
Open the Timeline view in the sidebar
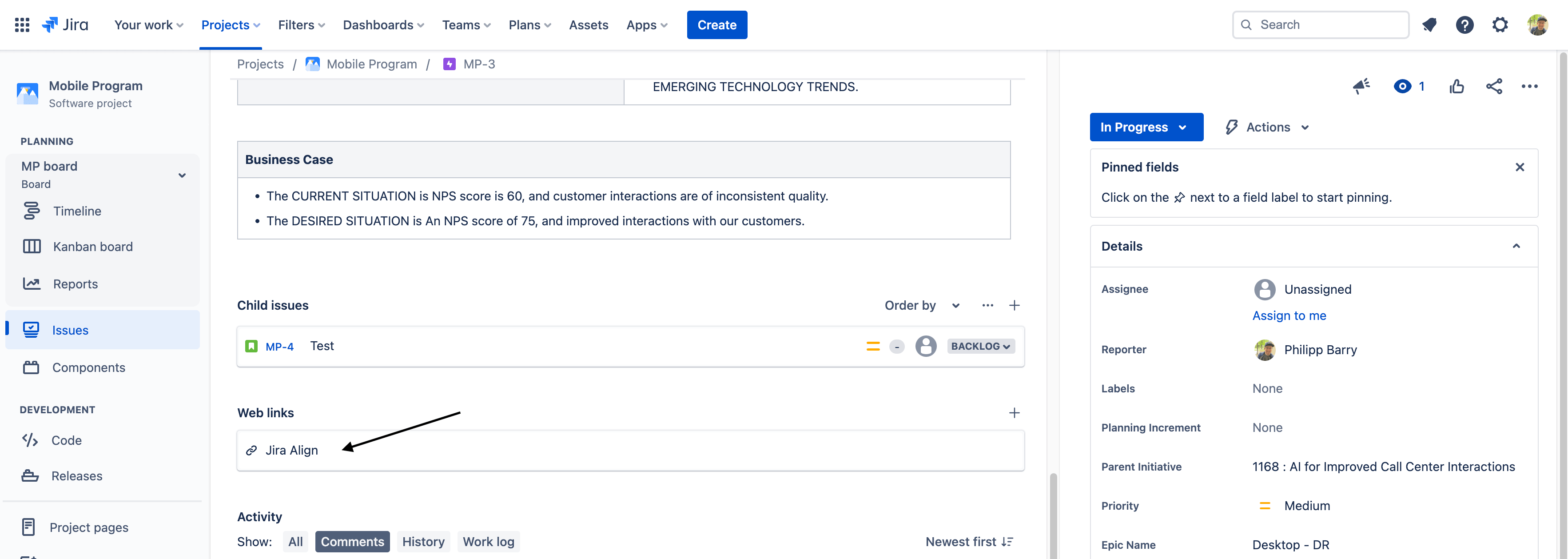point(77,211)
